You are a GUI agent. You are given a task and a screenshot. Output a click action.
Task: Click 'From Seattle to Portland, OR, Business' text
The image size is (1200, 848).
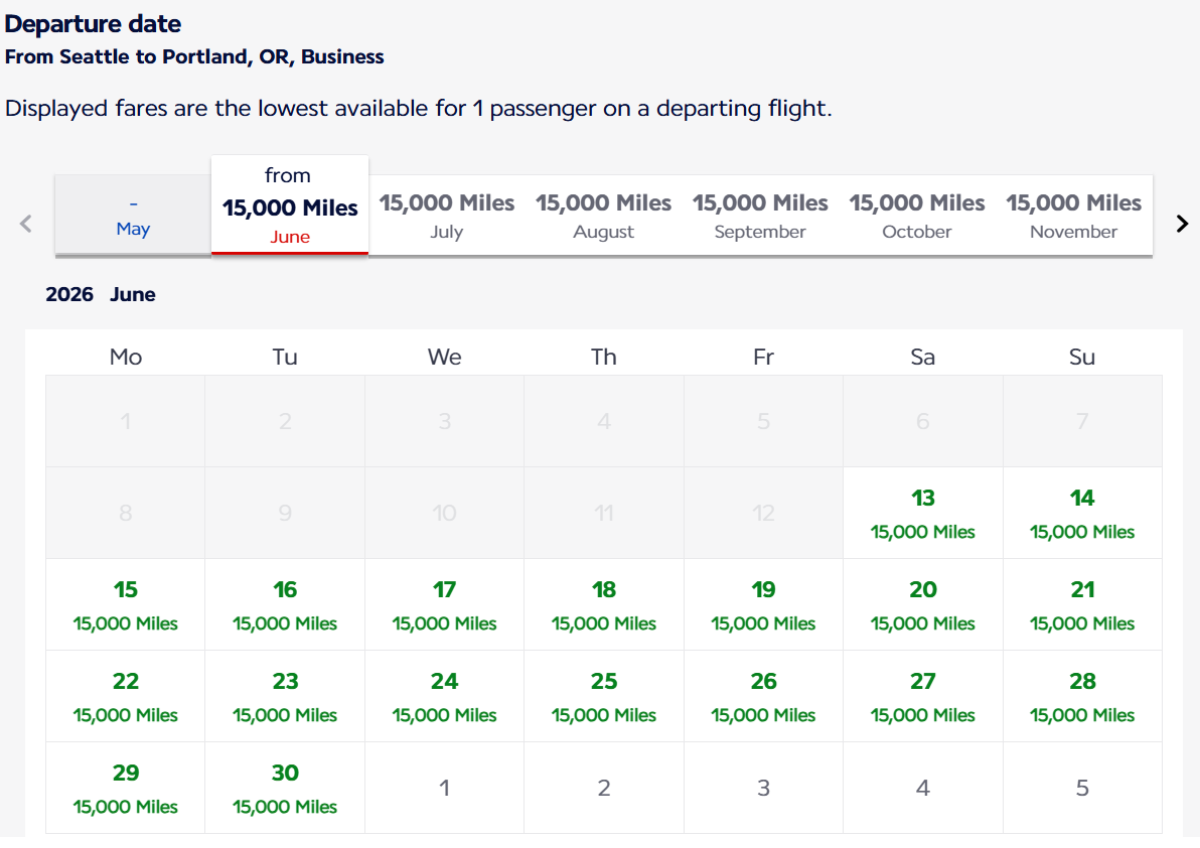tap(195, 57)
